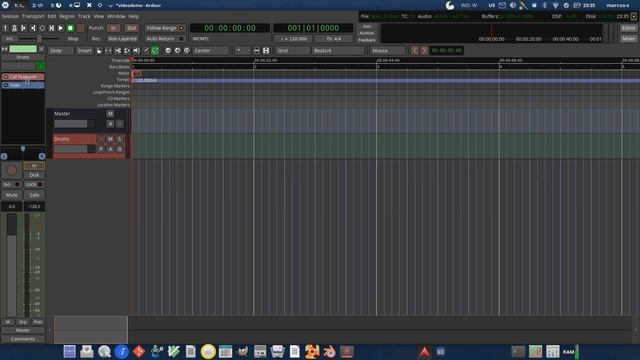
Task: Click the main timecode clock
Action: (x=230, y=28)
